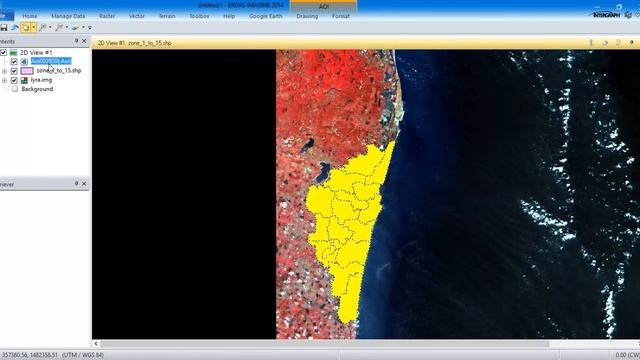The height and width of the screenshot is (360, 640).
Task: Click the horizontal scrollbar left arrow
Action: pyautogui.click(x=96, y=344)
